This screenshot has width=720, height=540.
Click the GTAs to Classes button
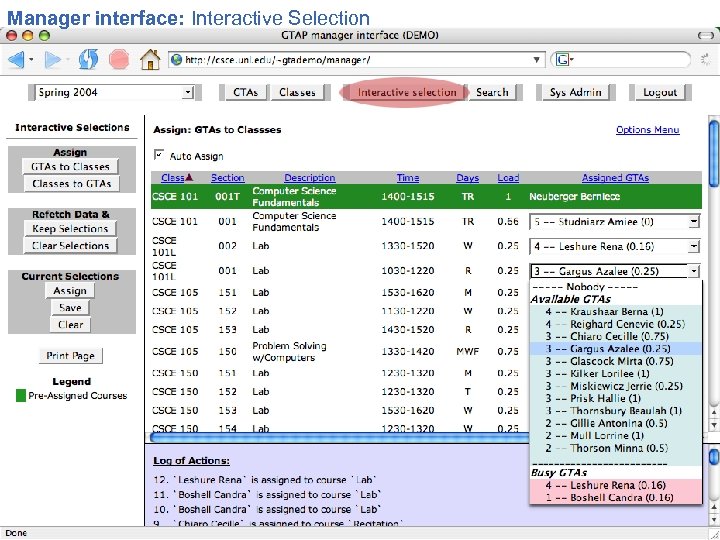tap(70, 167)
